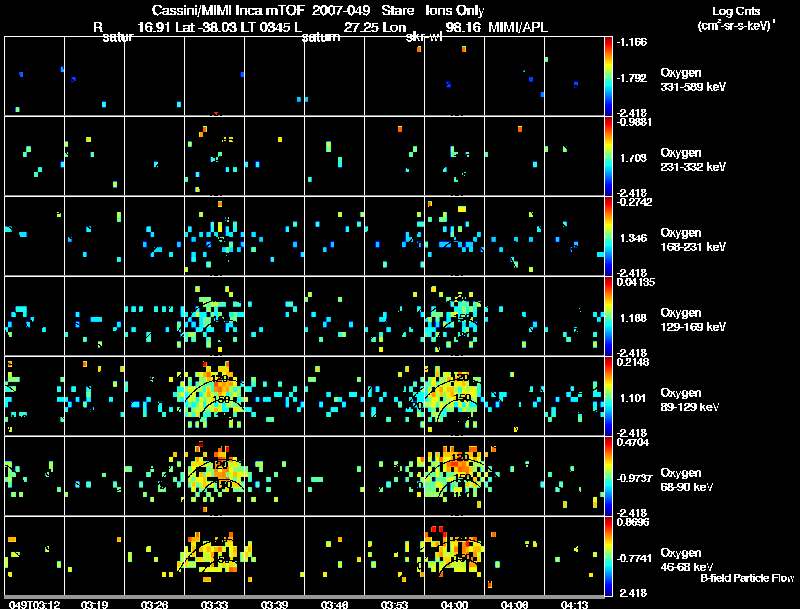The height and width of the screenshot is (609, 800).
Task: Click the 03:46 time axis label
Action: pos(334,604)
